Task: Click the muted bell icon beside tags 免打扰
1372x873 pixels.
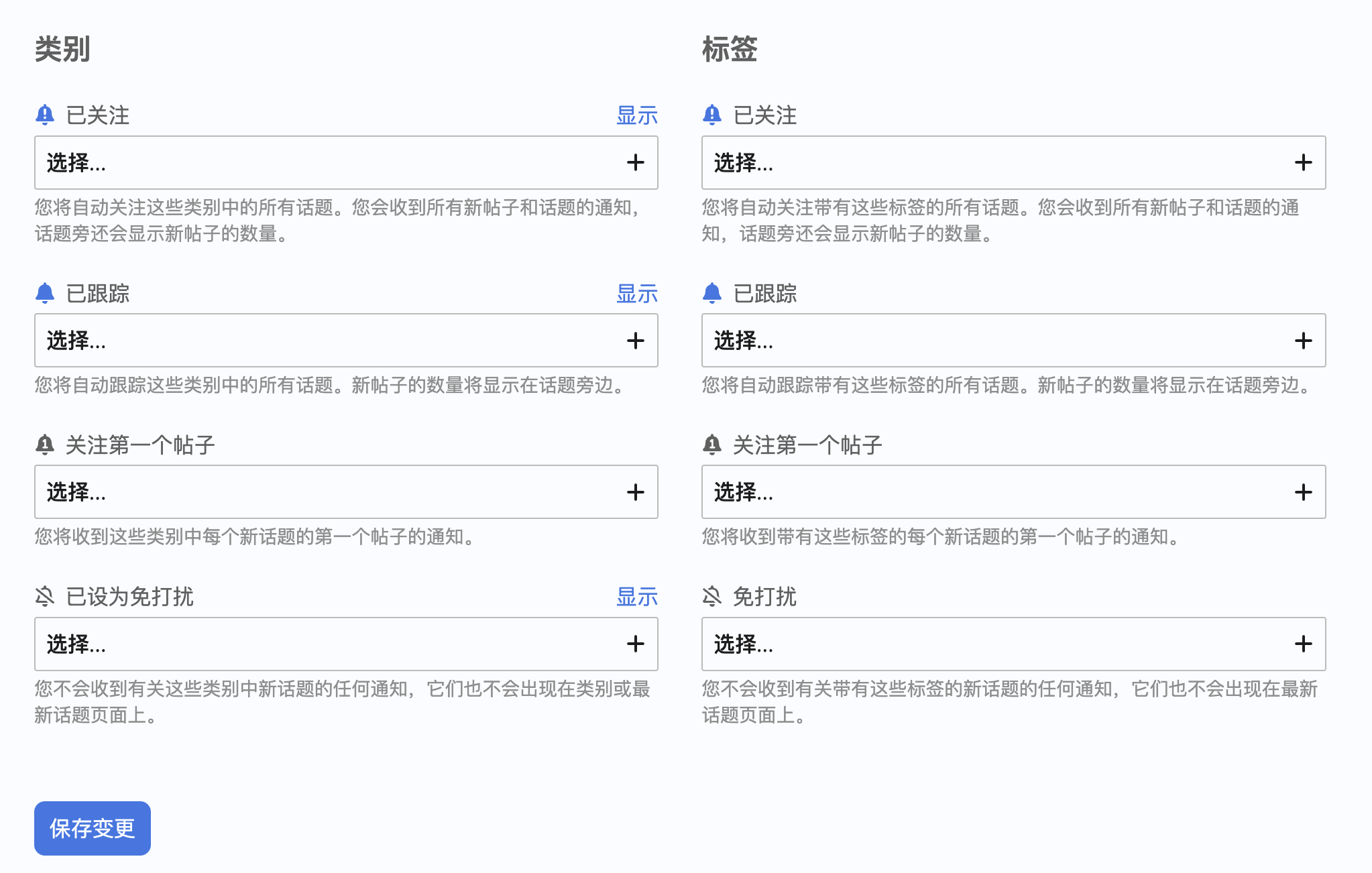Action: 712,596
